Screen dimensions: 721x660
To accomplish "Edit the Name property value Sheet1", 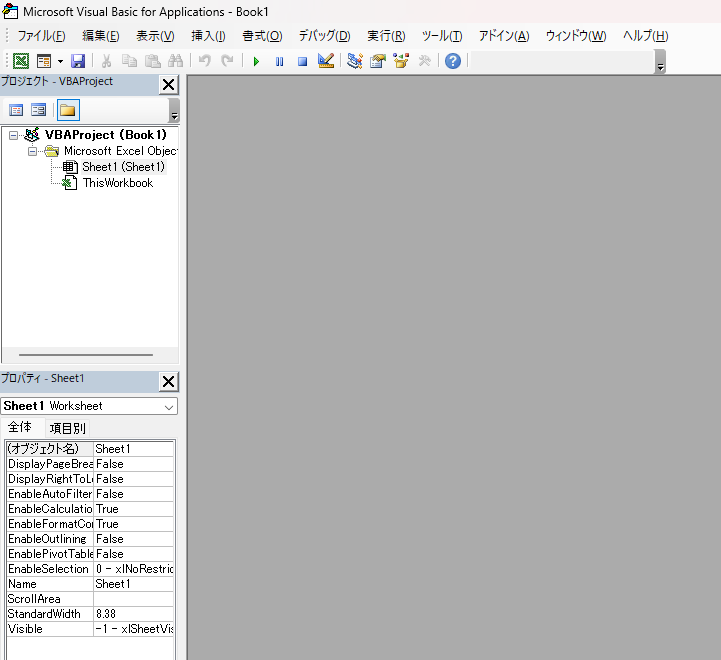I will pos(133,584).
